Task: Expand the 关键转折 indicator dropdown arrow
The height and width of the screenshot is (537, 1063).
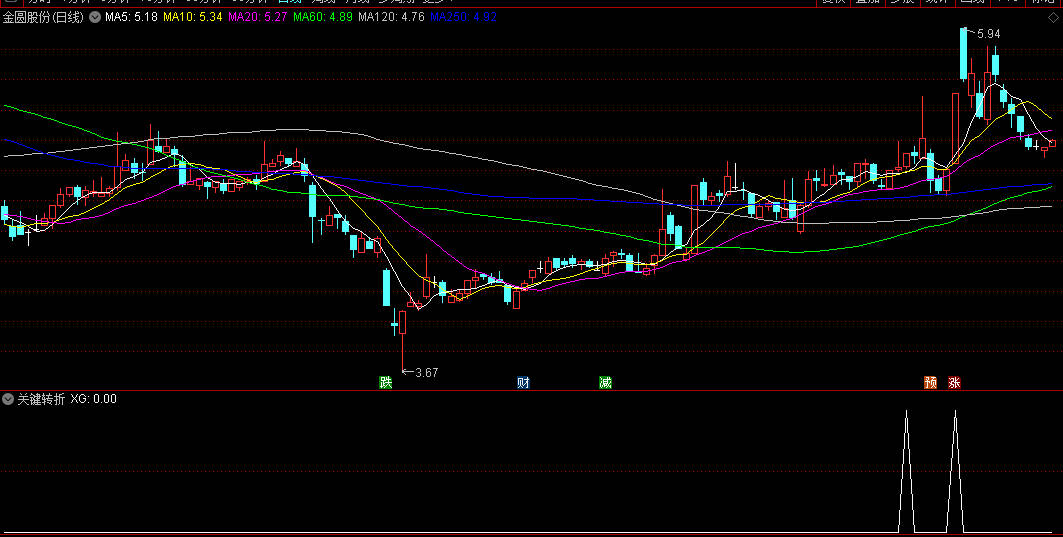Action: 8,399
